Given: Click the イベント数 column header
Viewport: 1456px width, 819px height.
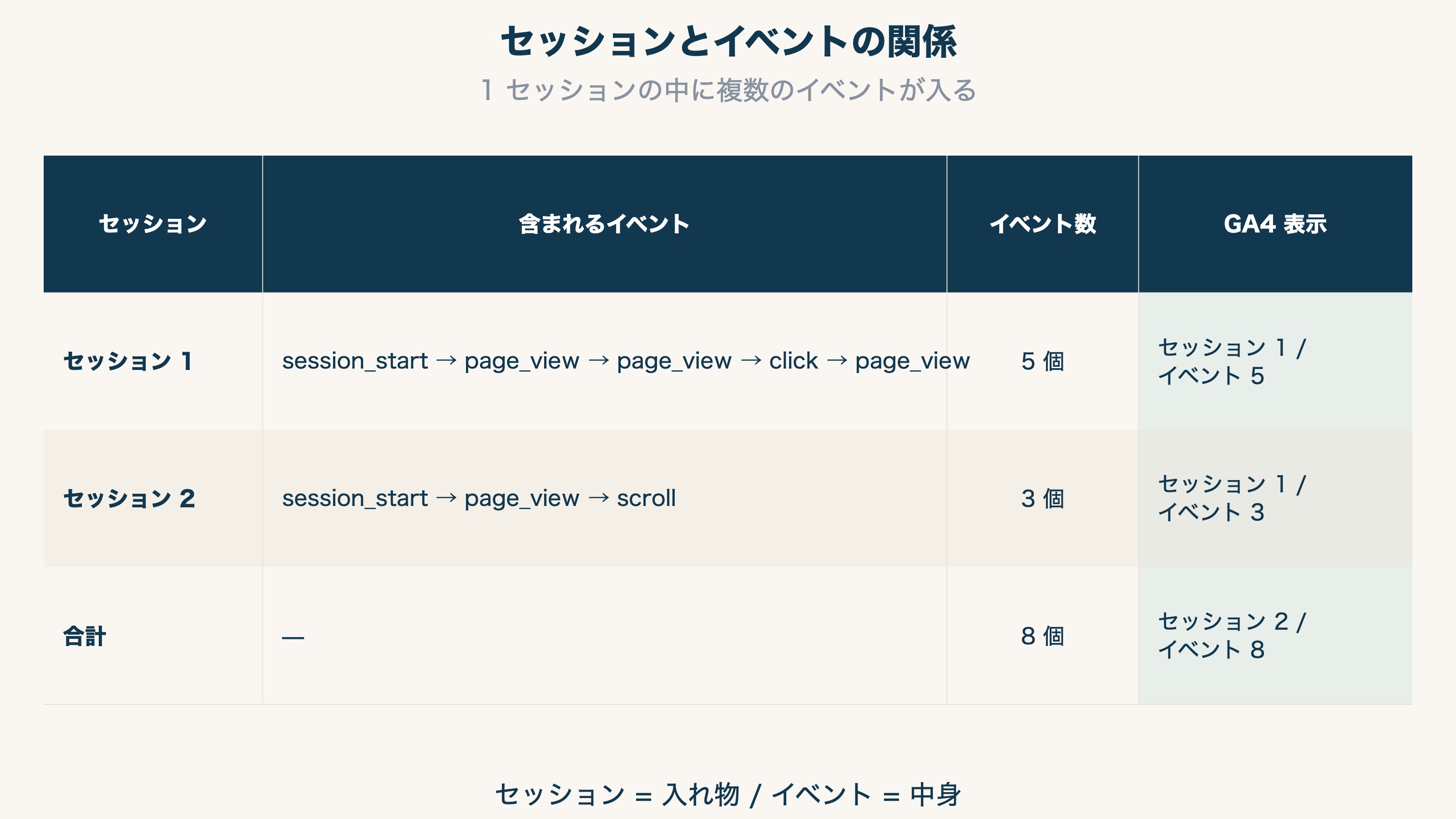Looking at the screenshot, I should click(1042, 224).
